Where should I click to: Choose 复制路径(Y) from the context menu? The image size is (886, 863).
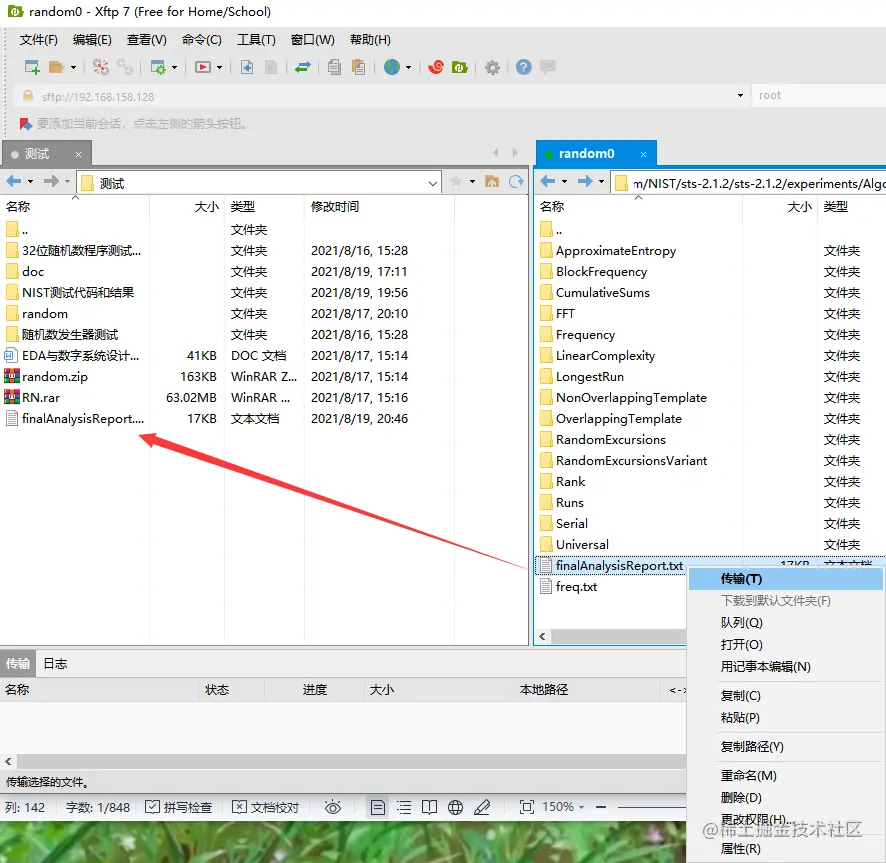pos(785,747)
